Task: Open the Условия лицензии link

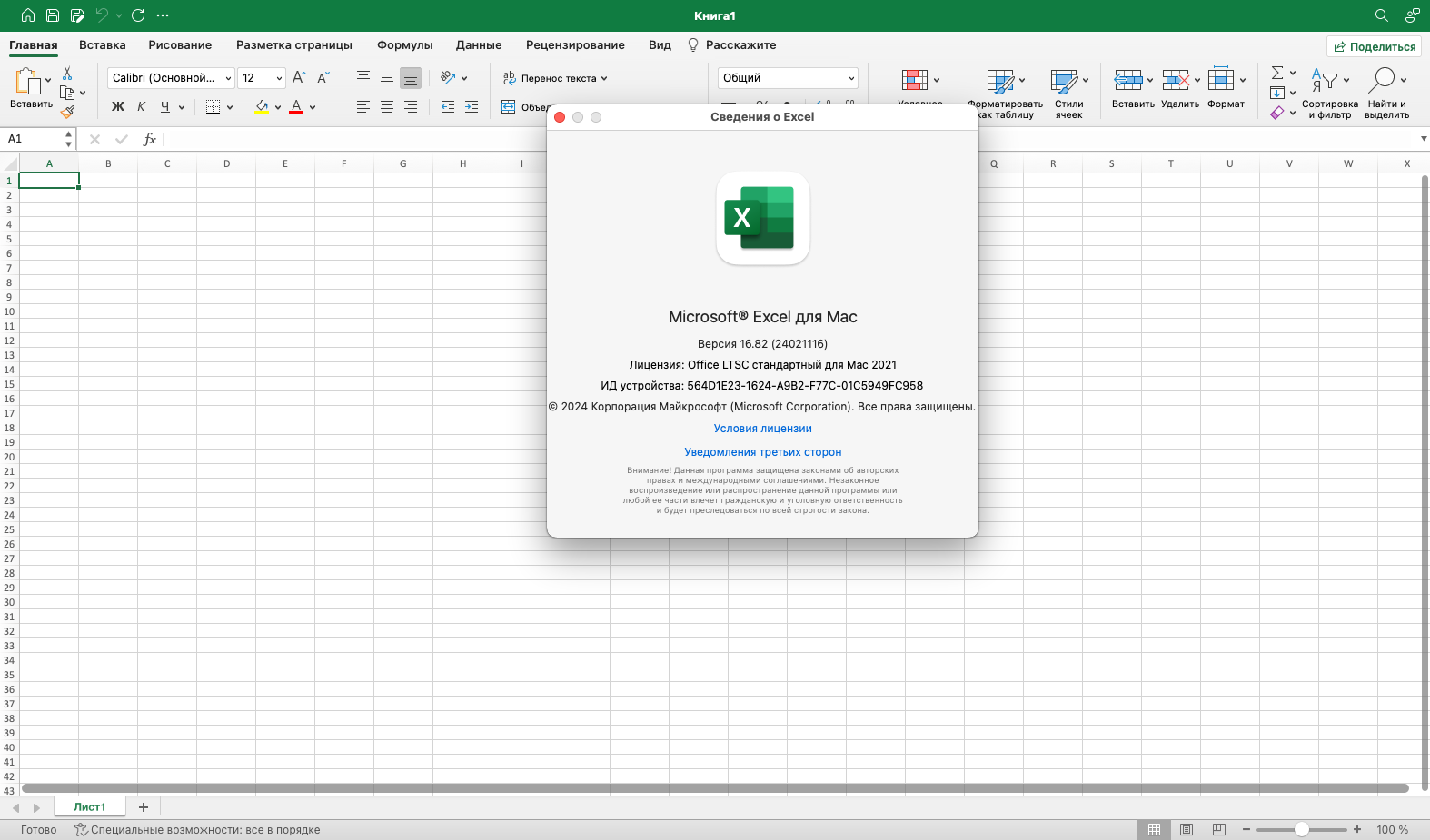Action: (762, 429)
